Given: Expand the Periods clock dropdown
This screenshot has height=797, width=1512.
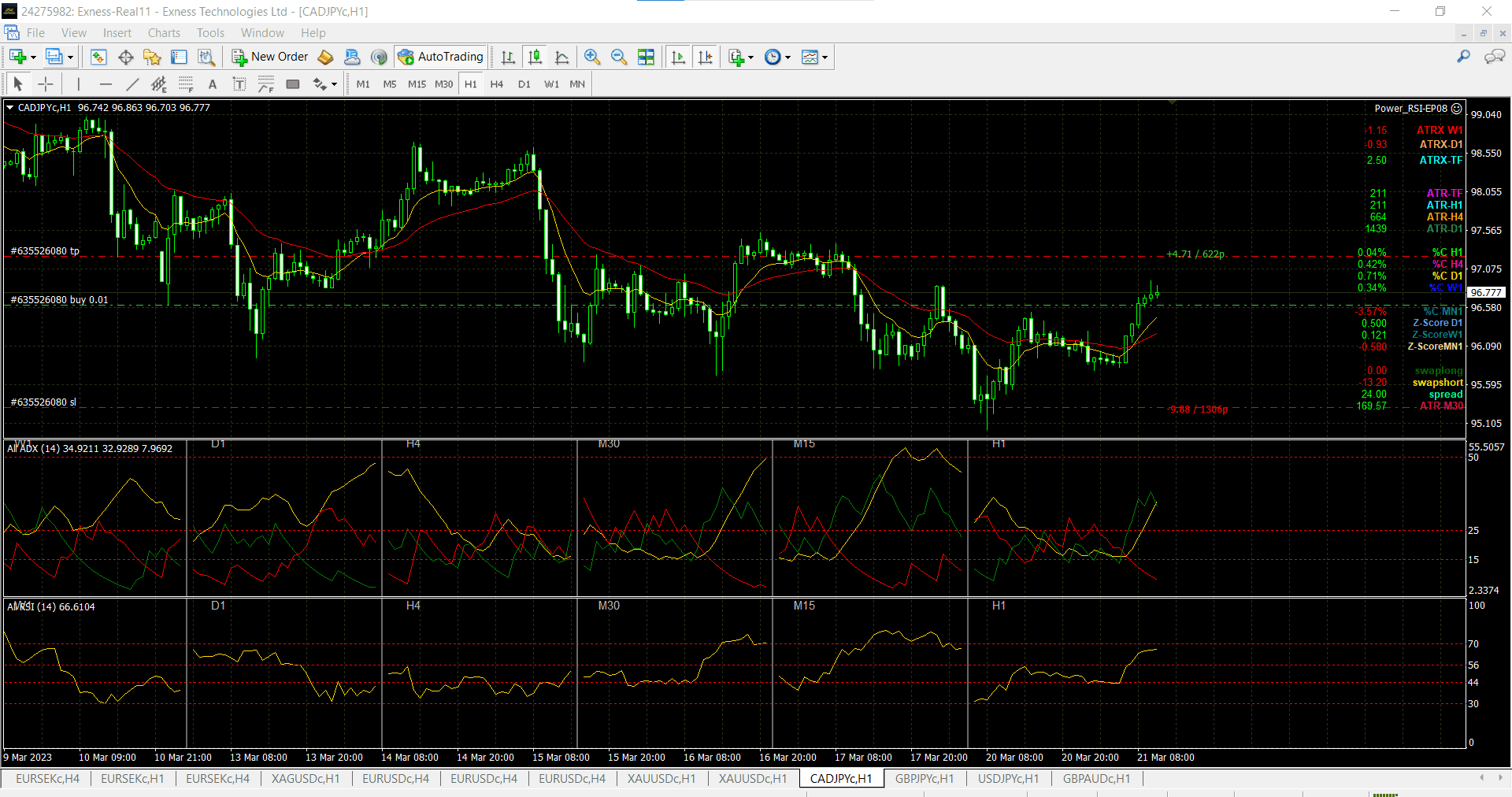Looking at the screenshot, I should coord(787,57).
